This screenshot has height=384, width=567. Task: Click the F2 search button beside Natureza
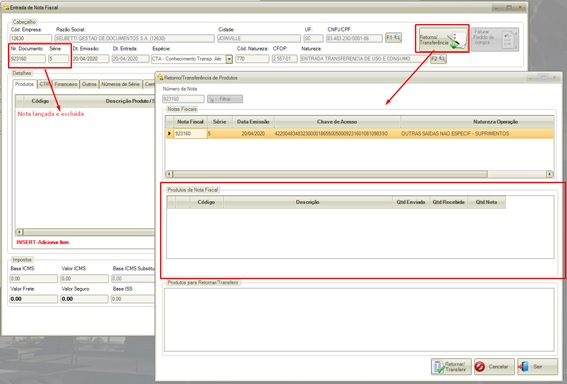pyautogui.click(x=438, y=59)
